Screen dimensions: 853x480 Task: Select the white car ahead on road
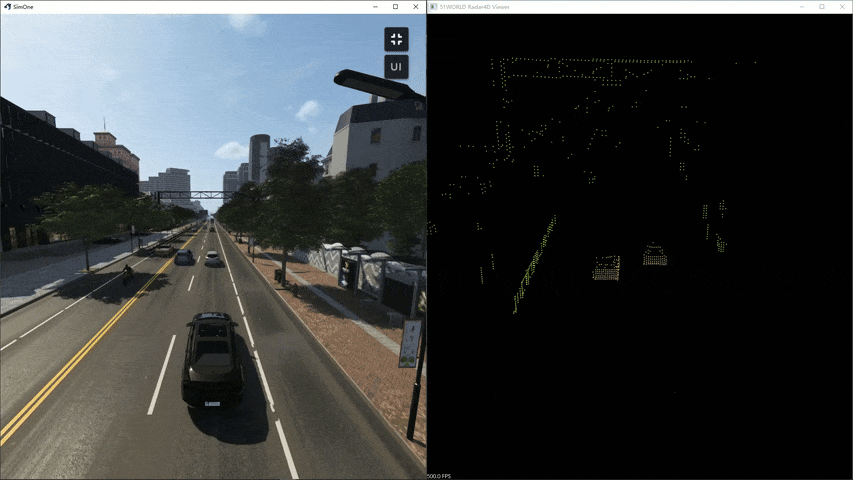tap(212, 259)
